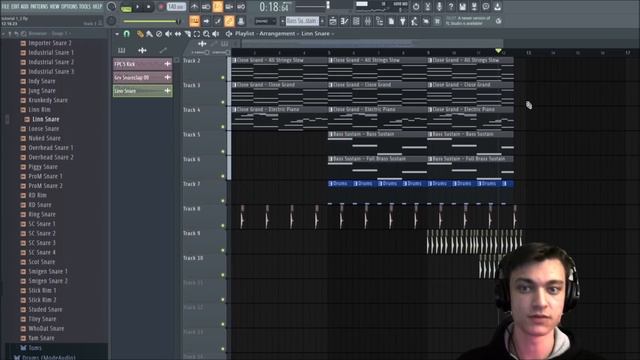This screenshot has height=360, width=640.
Task: Toggle the highlighted link/multilink controllers button
Action: coord(229,21)
